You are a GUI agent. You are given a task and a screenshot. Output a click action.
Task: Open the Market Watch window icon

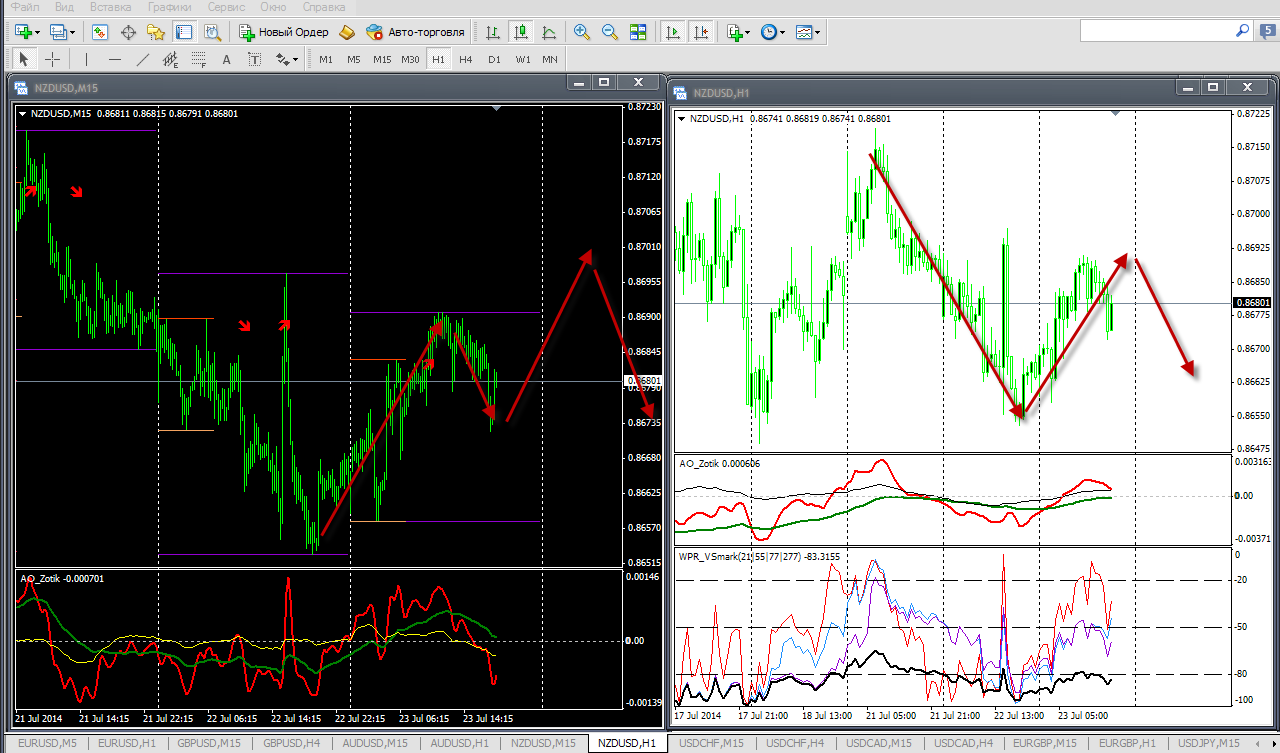click(100, 32)
